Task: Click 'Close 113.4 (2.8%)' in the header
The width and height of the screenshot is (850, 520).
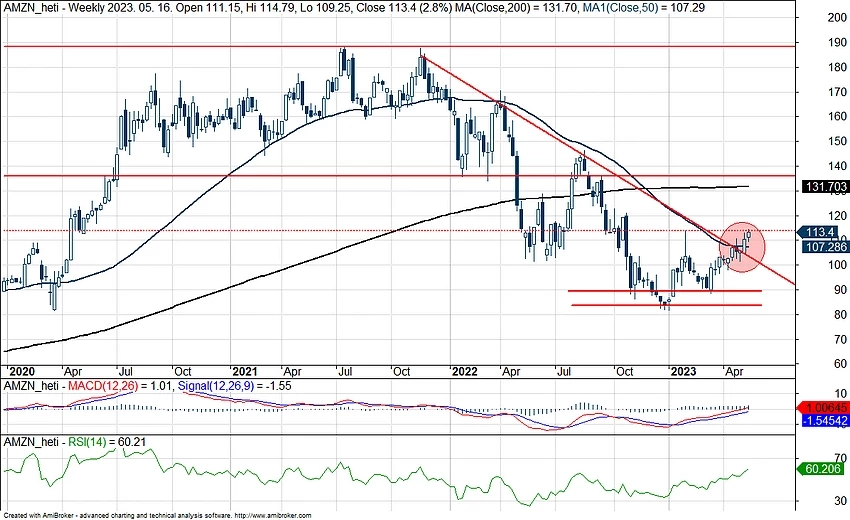Action: pos(404,8)
